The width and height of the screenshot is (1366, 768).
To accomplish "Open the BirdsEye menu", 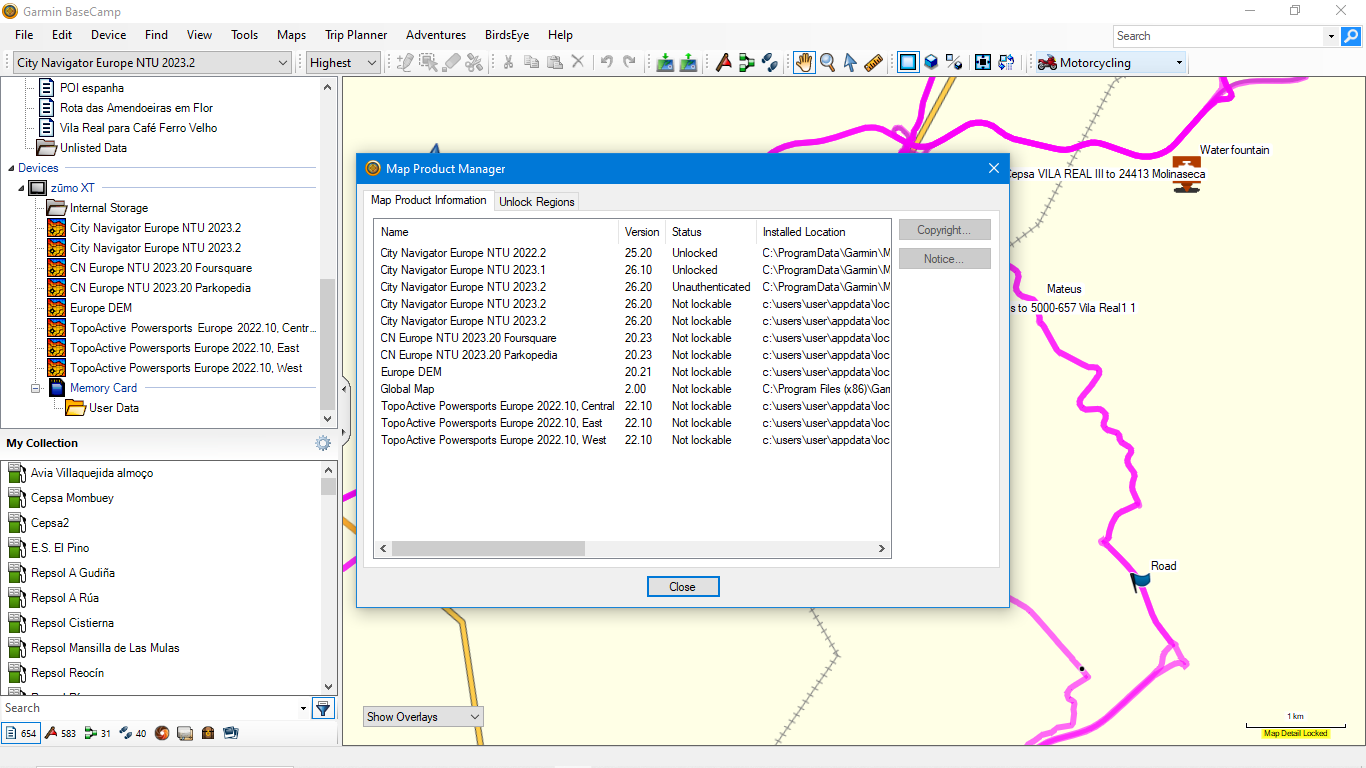I will click(509, 35).
